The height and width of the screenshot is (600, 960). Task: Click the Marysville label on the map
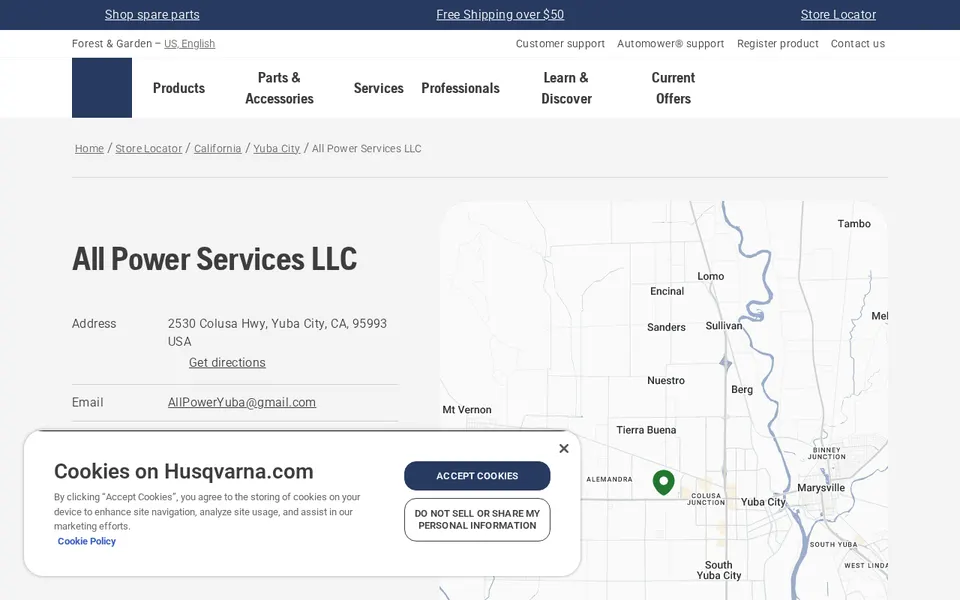(x=820, y=488)
